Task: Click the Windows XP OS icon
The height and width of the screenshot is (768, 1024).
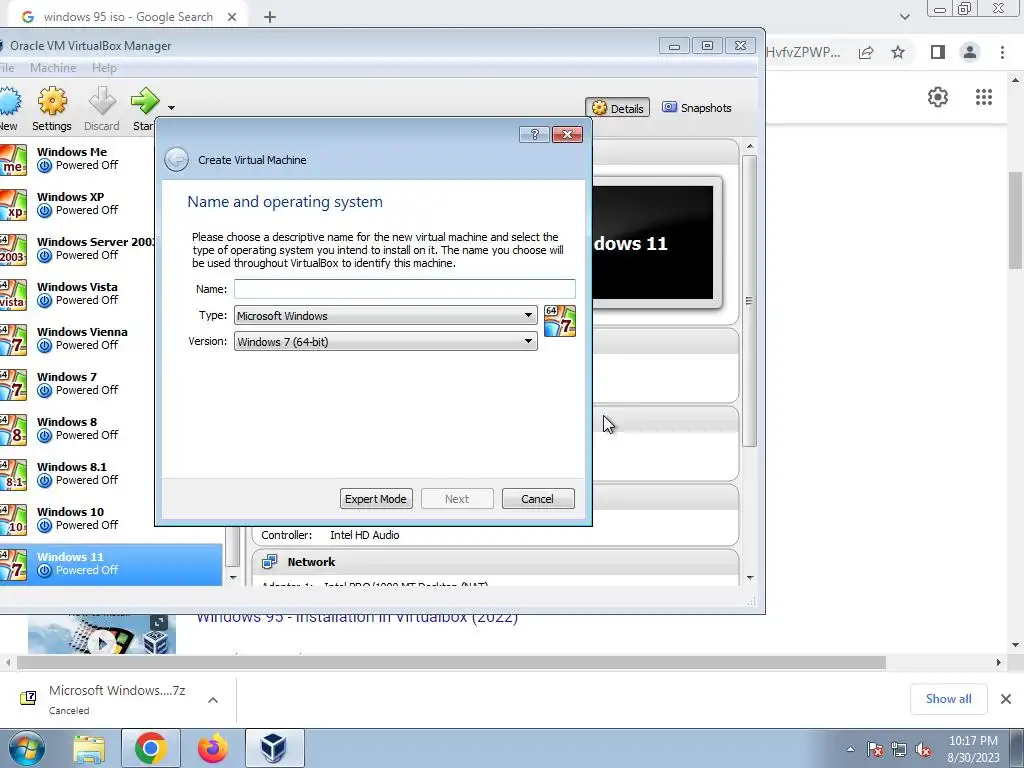Action: pos(13,204)
